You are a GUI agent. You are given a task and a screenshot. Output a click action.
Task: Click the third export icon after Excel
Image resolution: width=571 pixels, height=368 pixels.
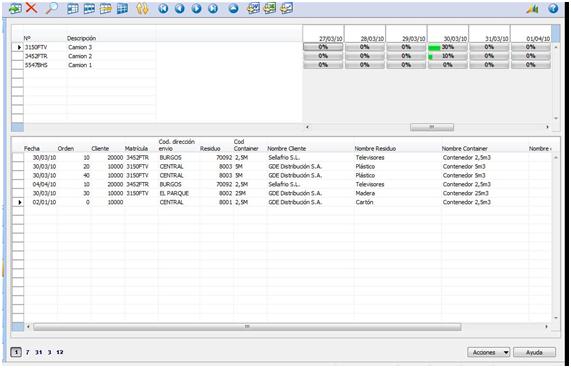[287, 8]
